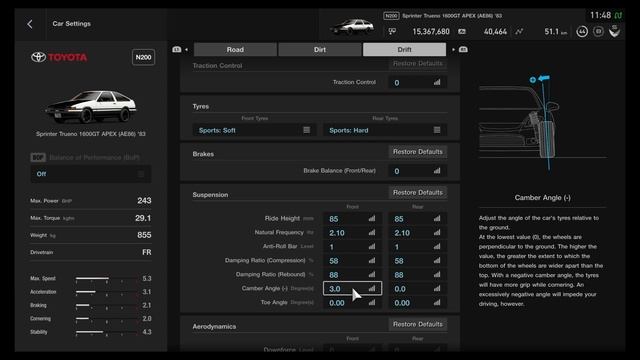Edit front Damping Ratio (Rebound) 88

[x=352, y=275]
